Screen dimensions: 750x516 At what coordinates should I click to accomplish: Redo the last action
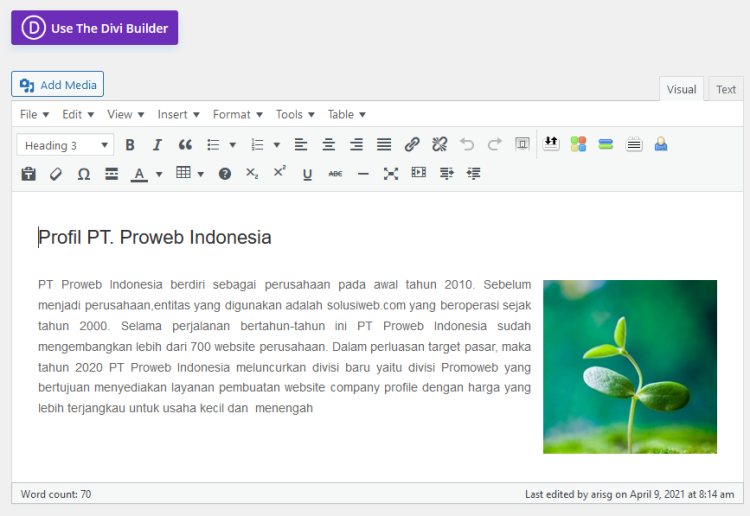(495, 144)
